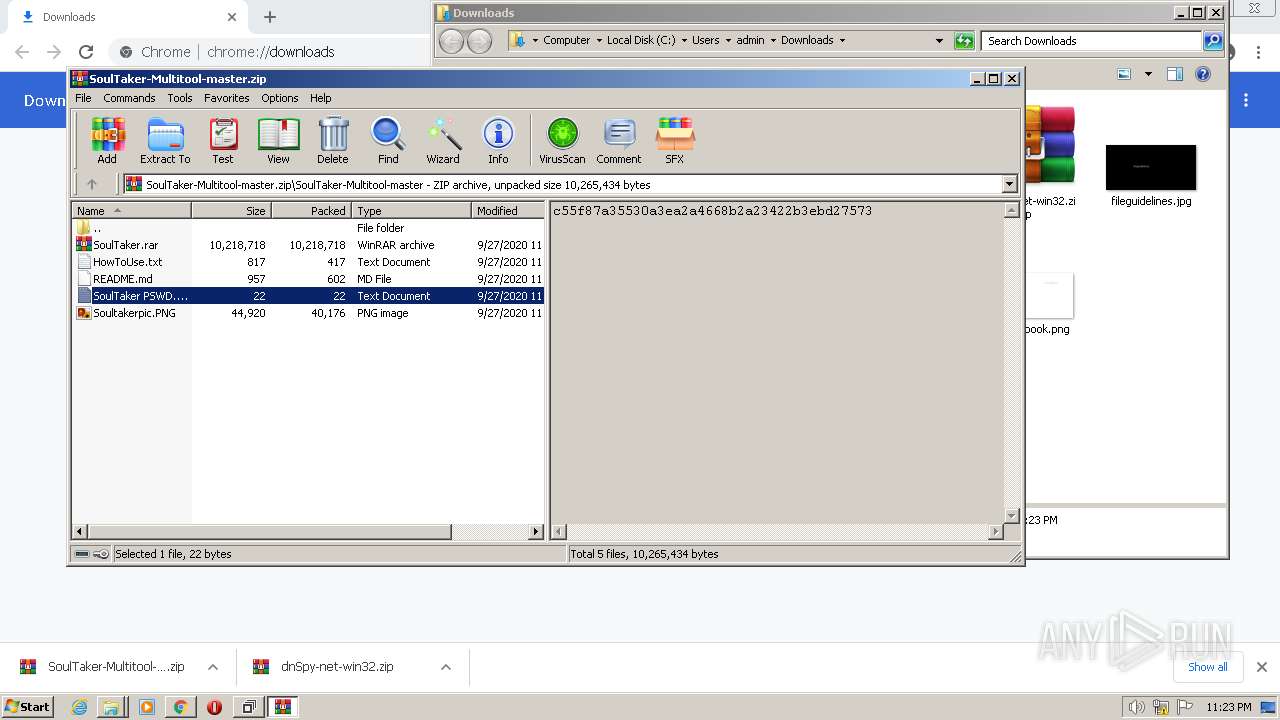Image resolution: width=1280 pixels, height=720 pixels.
Task: Sort file list by Type column
Action: point(411,211)
